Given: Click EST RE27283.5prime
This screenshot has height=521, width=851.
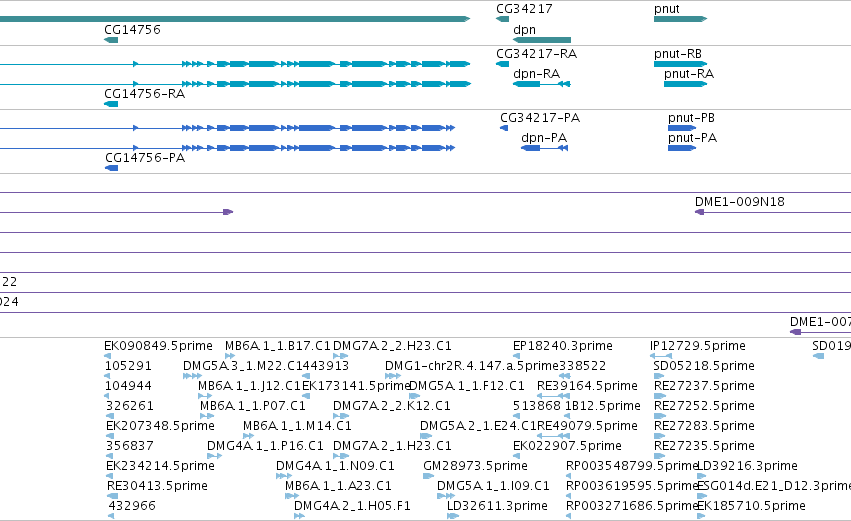Looking at the screenshot, I should click(704, 426).
